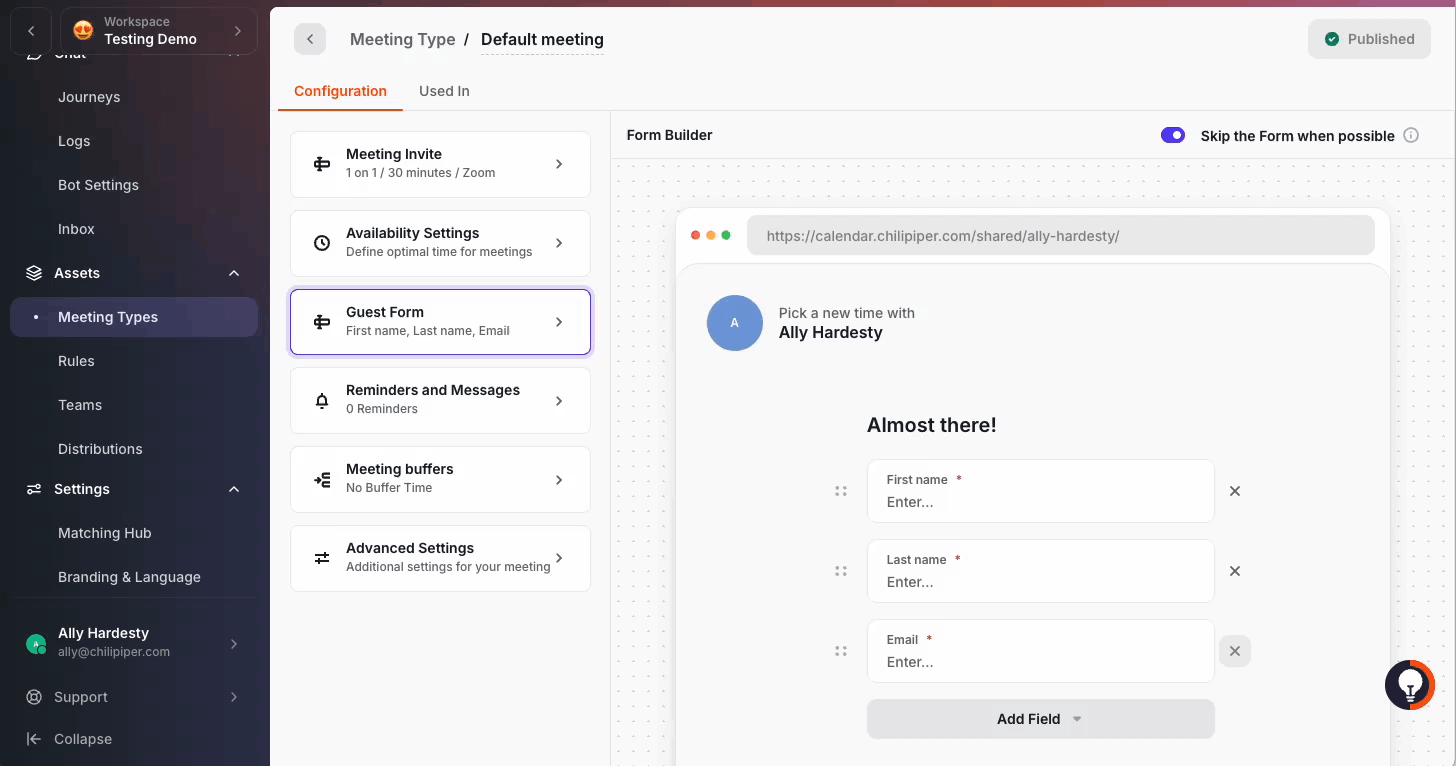Expand the Support menu chevron
This screenshot has width=1456, height=766.
[234, 697]
